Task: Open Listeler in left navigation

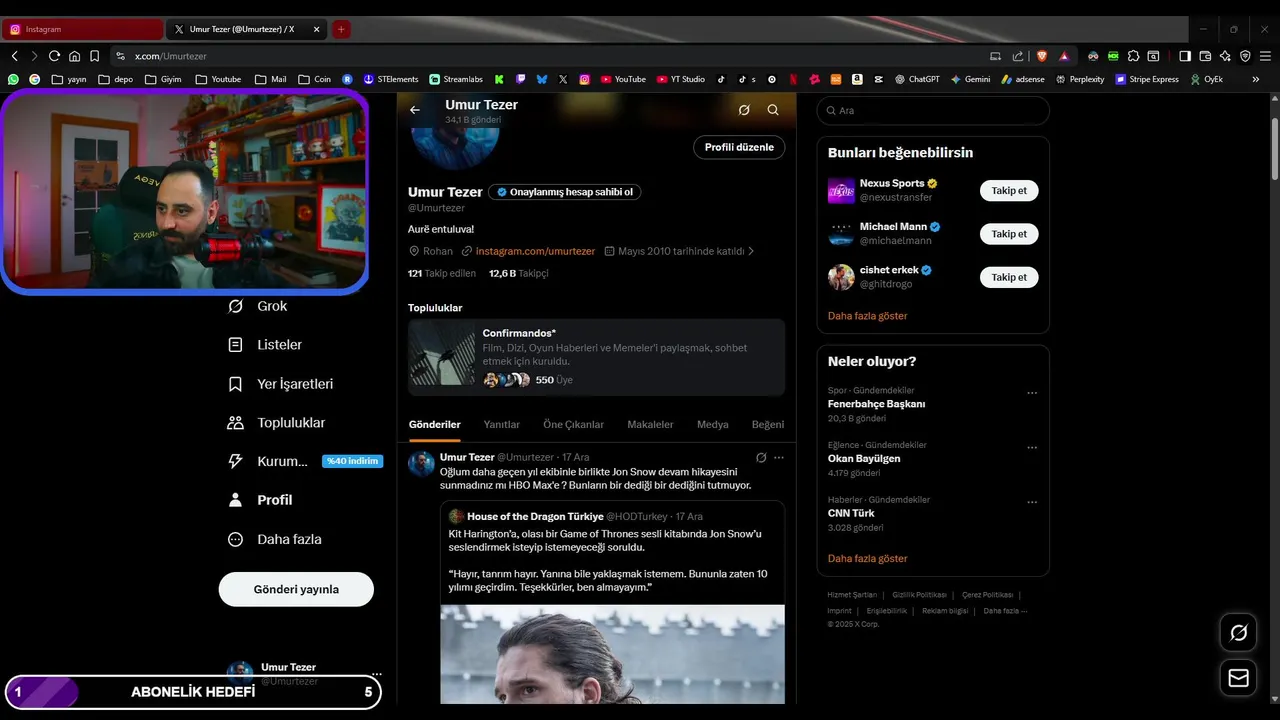Action: [265, 345]
